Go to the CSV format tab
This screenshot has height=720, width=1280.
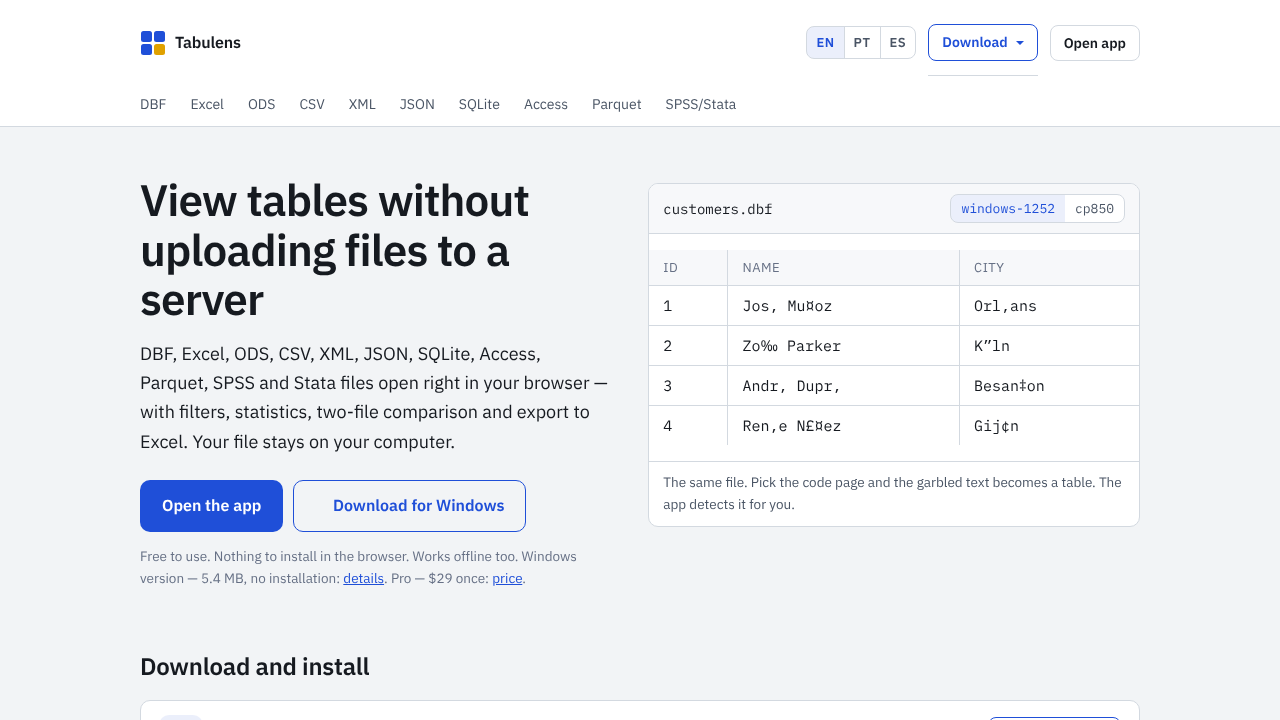[x=312, y=104]
